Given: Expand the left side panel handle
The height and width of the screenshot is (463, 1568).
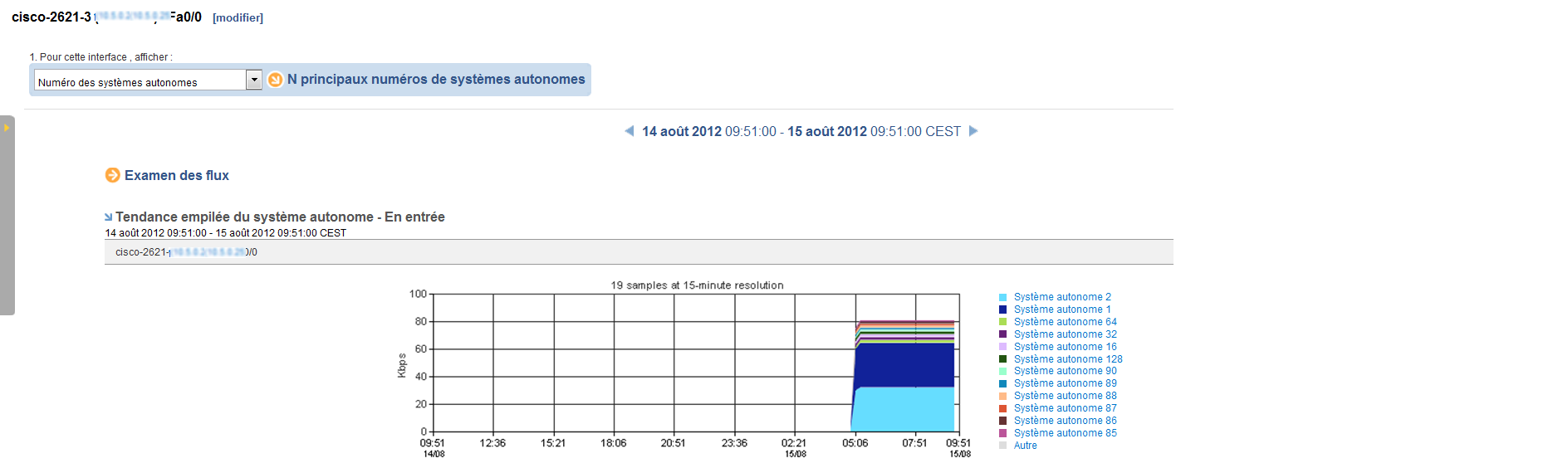Looking at the screenshot, I should tap(7, 215).
